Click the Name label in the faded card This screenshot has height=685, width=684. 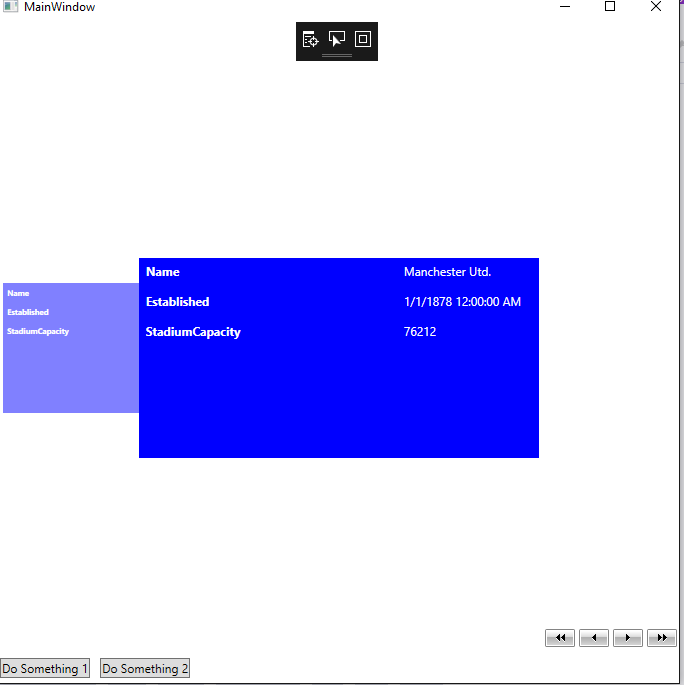pyautogui.click(x=18, y=293)
